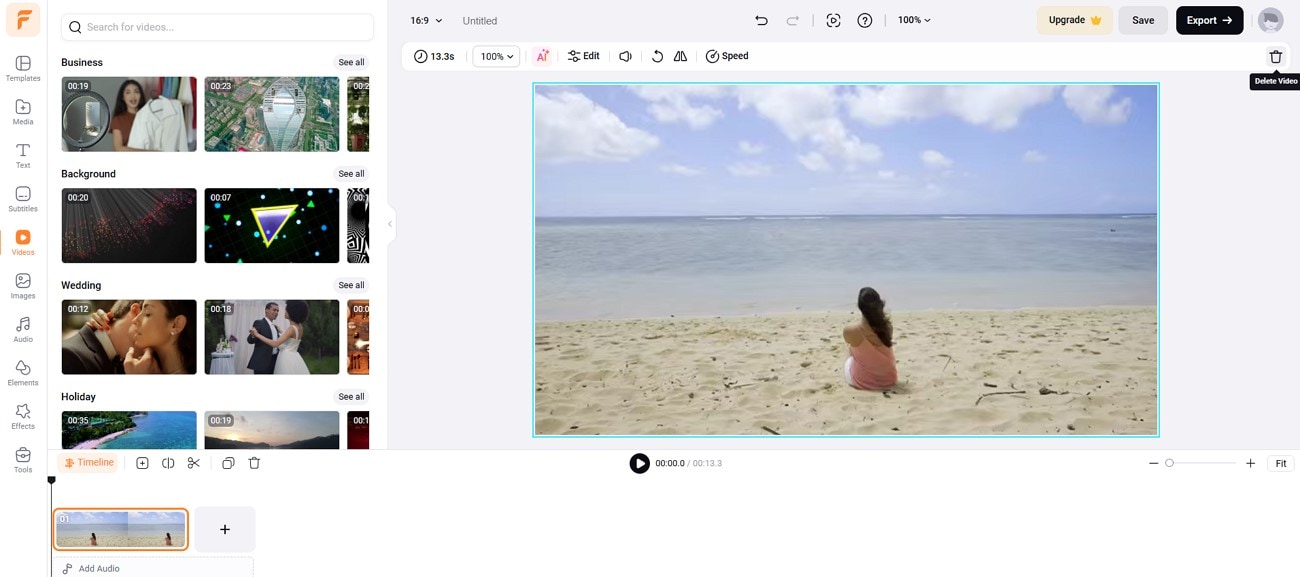Flip the video with flip icon
This screenshot has height=577, width=1300.
(x=680, y=56)
